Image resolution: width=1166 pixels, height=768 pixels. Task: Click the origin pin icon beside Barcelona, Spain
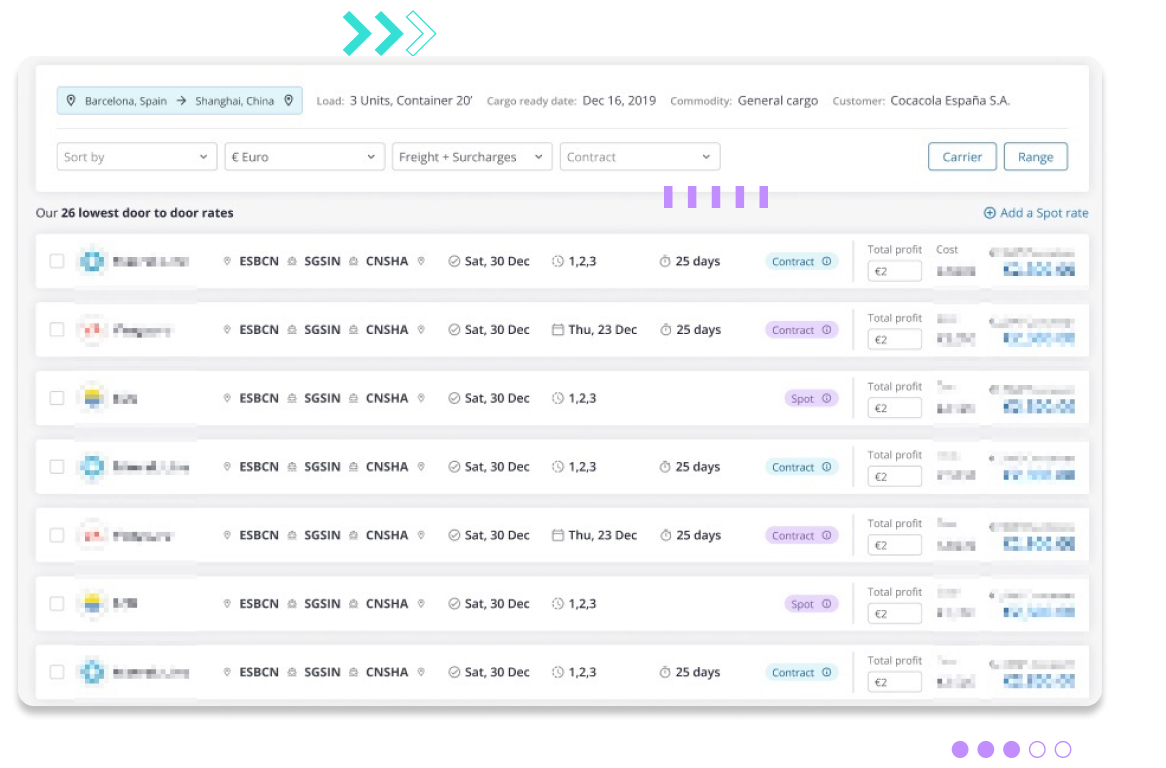71,101
